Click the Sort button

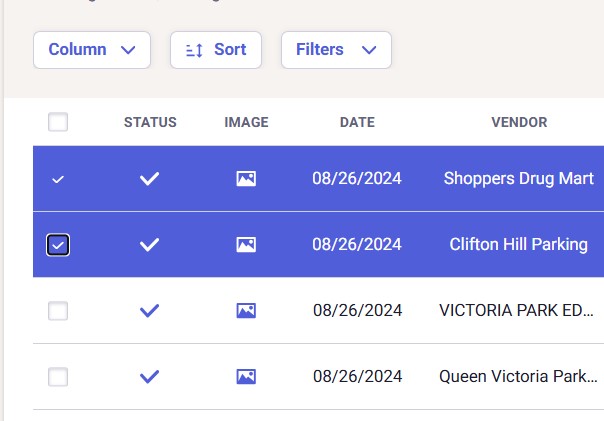[x=216, y=50]
